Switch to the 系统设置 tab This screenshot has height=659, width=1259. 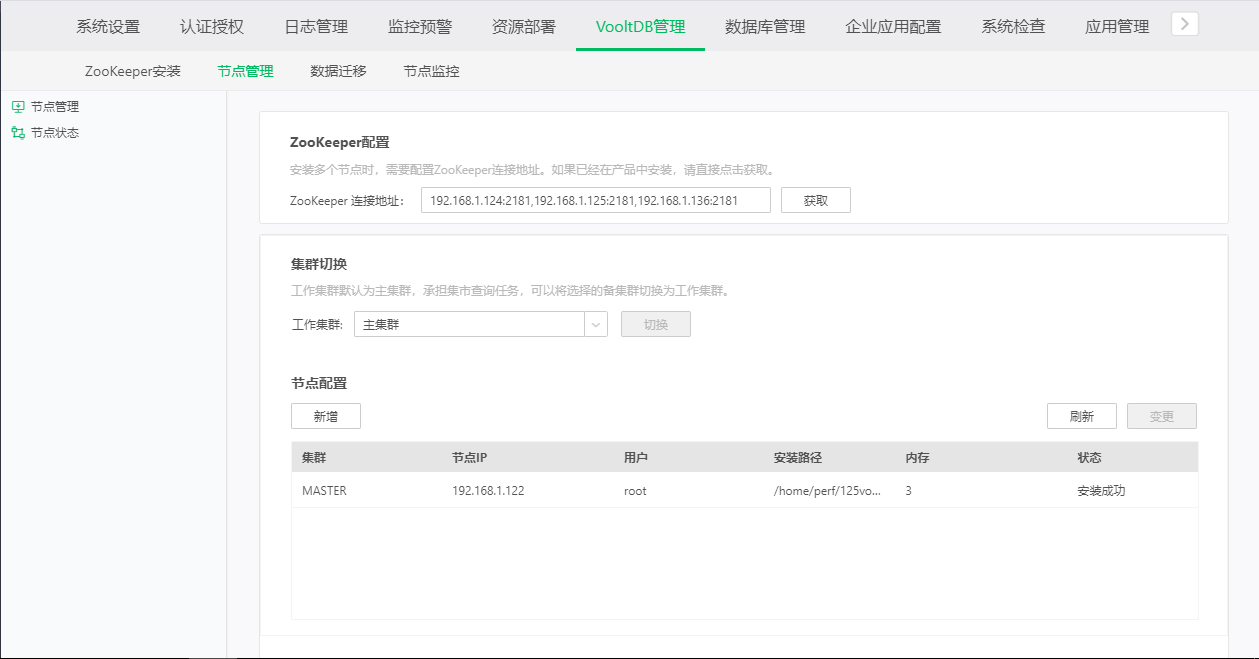pyautogui.click(x=108, y=27)
